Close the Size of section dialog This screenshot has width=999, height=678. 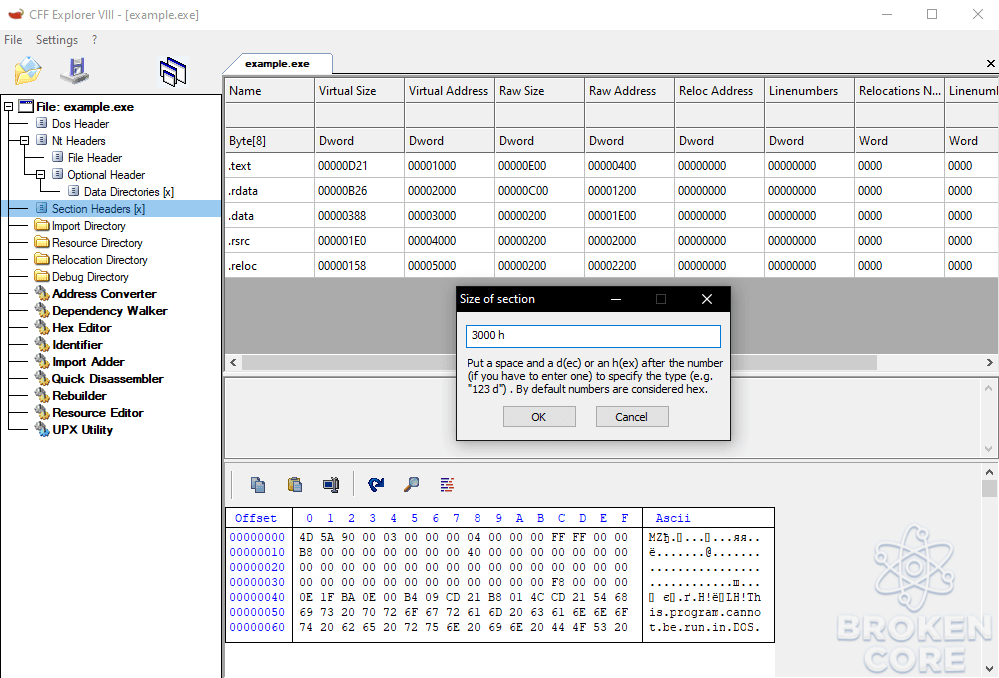click(707, 299)
